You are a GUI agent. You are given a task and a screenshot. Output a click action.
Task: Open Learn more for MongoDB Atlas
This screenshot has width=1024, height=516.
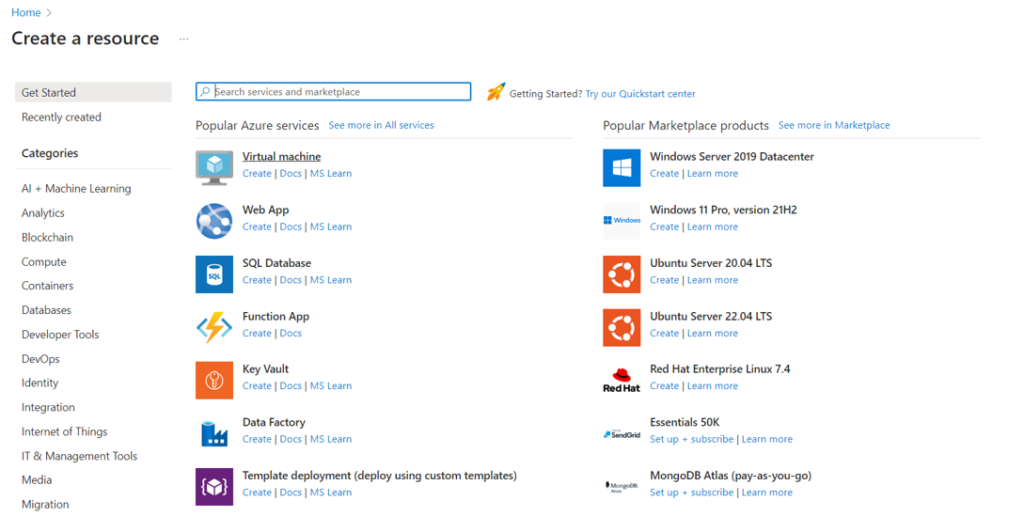[767, 492]
